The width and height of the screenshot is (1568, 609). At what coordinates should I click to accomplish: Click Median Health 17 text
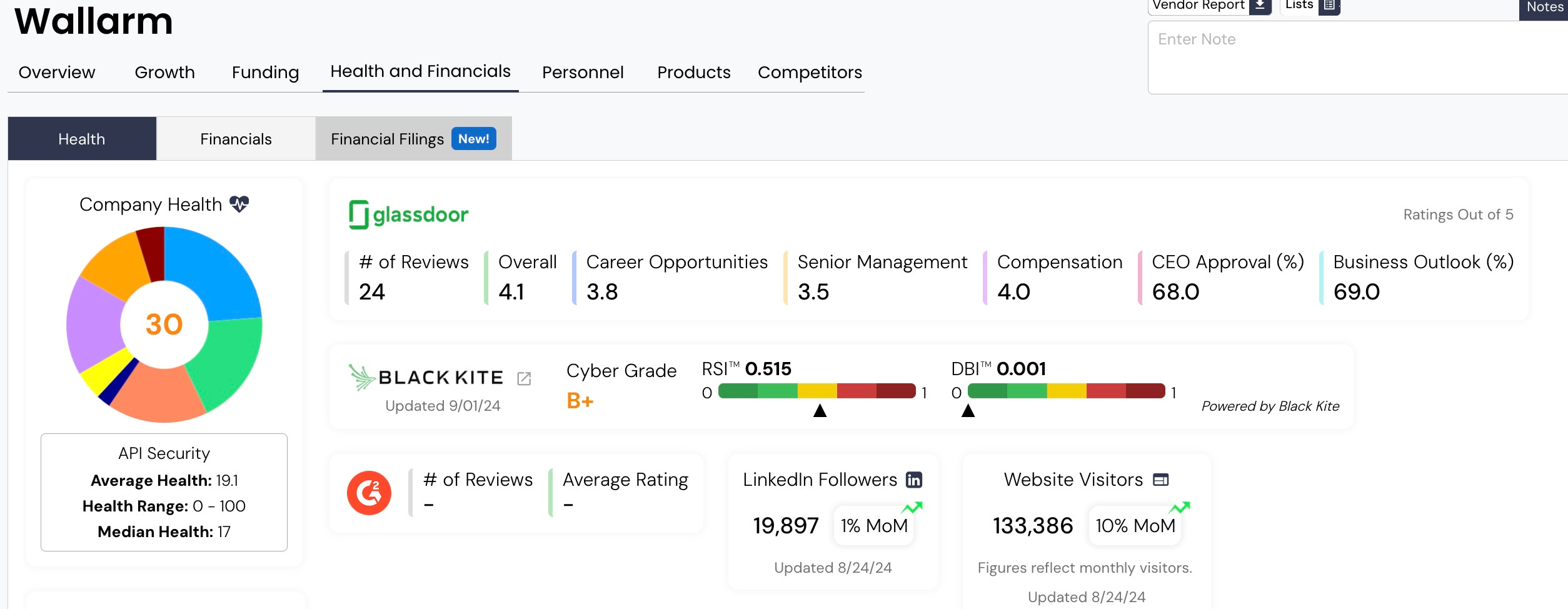(164, 531)
